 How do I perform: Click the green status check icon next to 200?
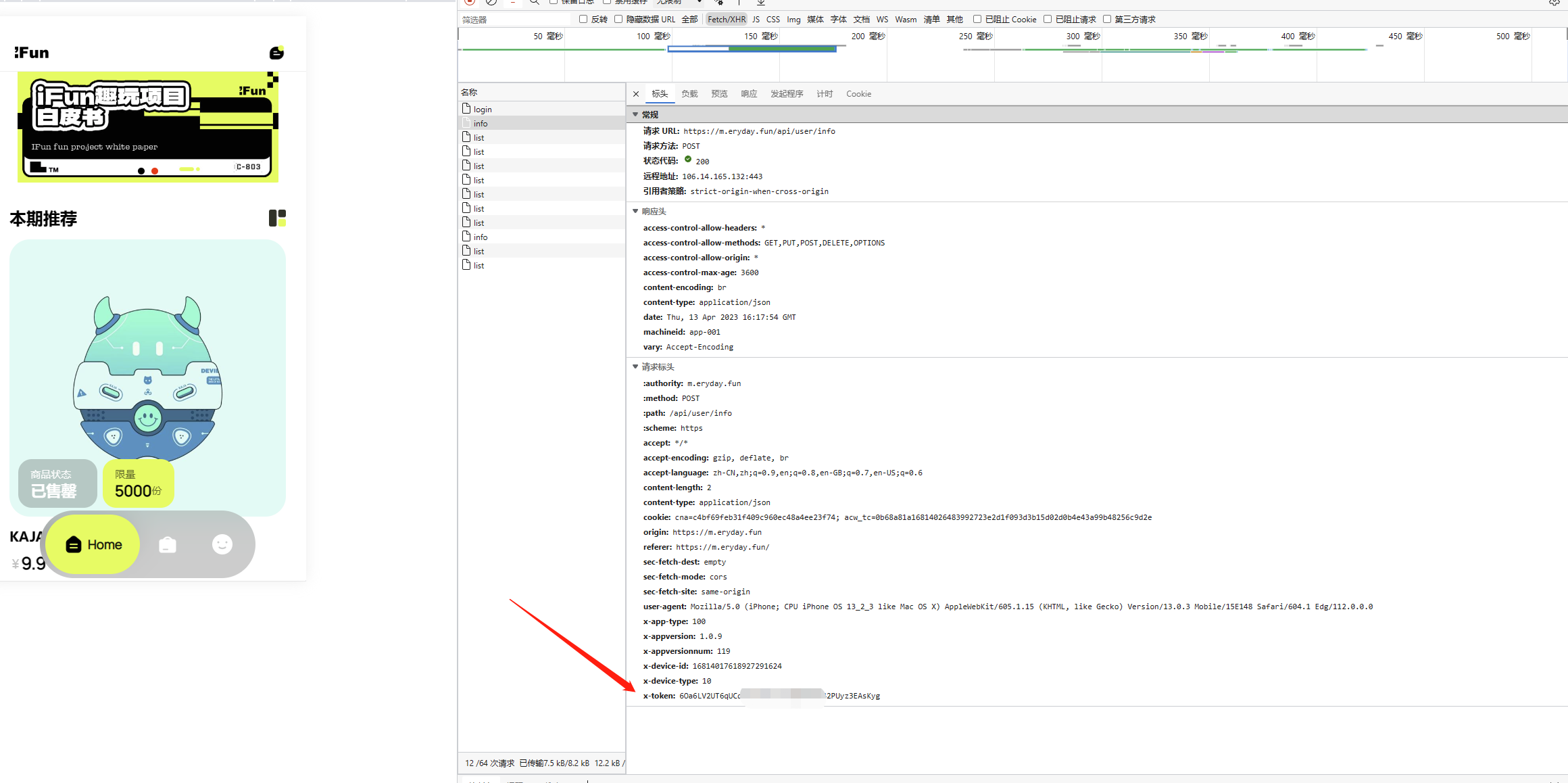pyautogui.click(x=688, y=160)
